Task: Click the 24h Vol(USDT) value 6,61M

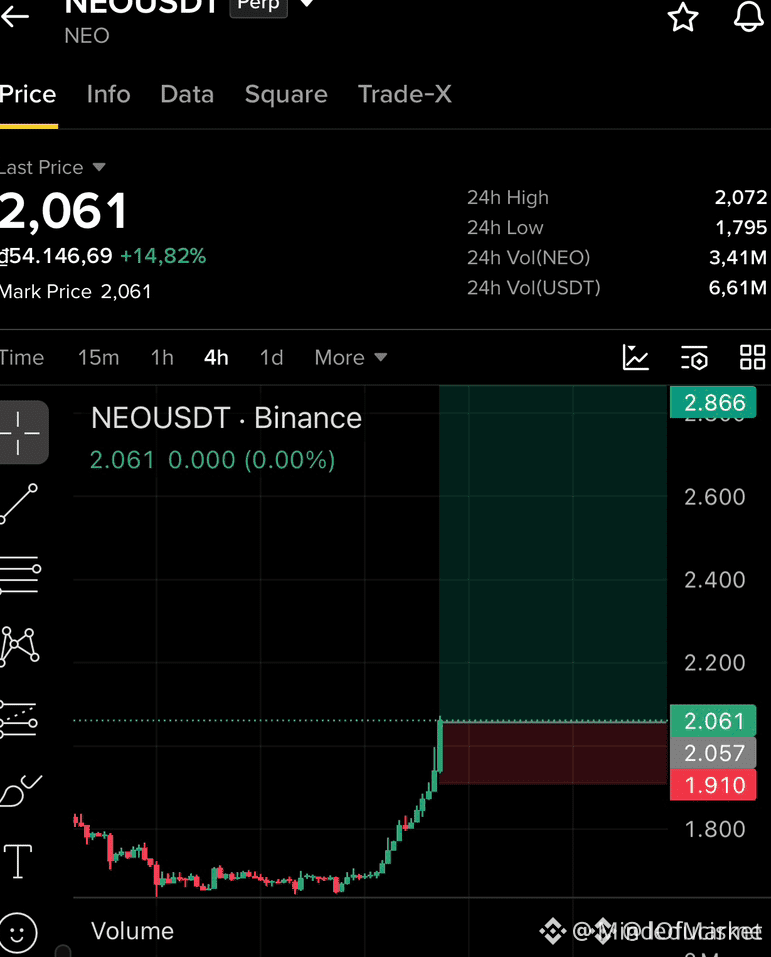Action: coord(737,287)
